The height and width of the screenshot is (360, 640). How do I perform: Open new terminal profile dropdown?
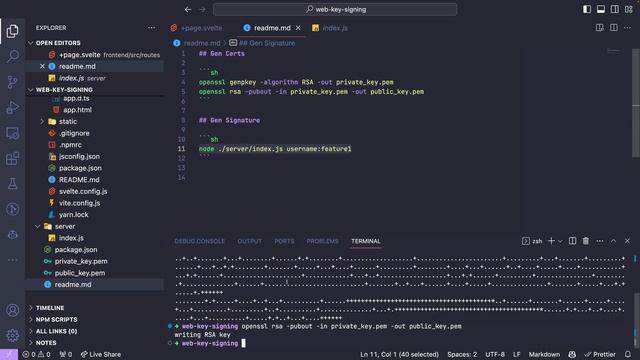click(x=560, y=241)
